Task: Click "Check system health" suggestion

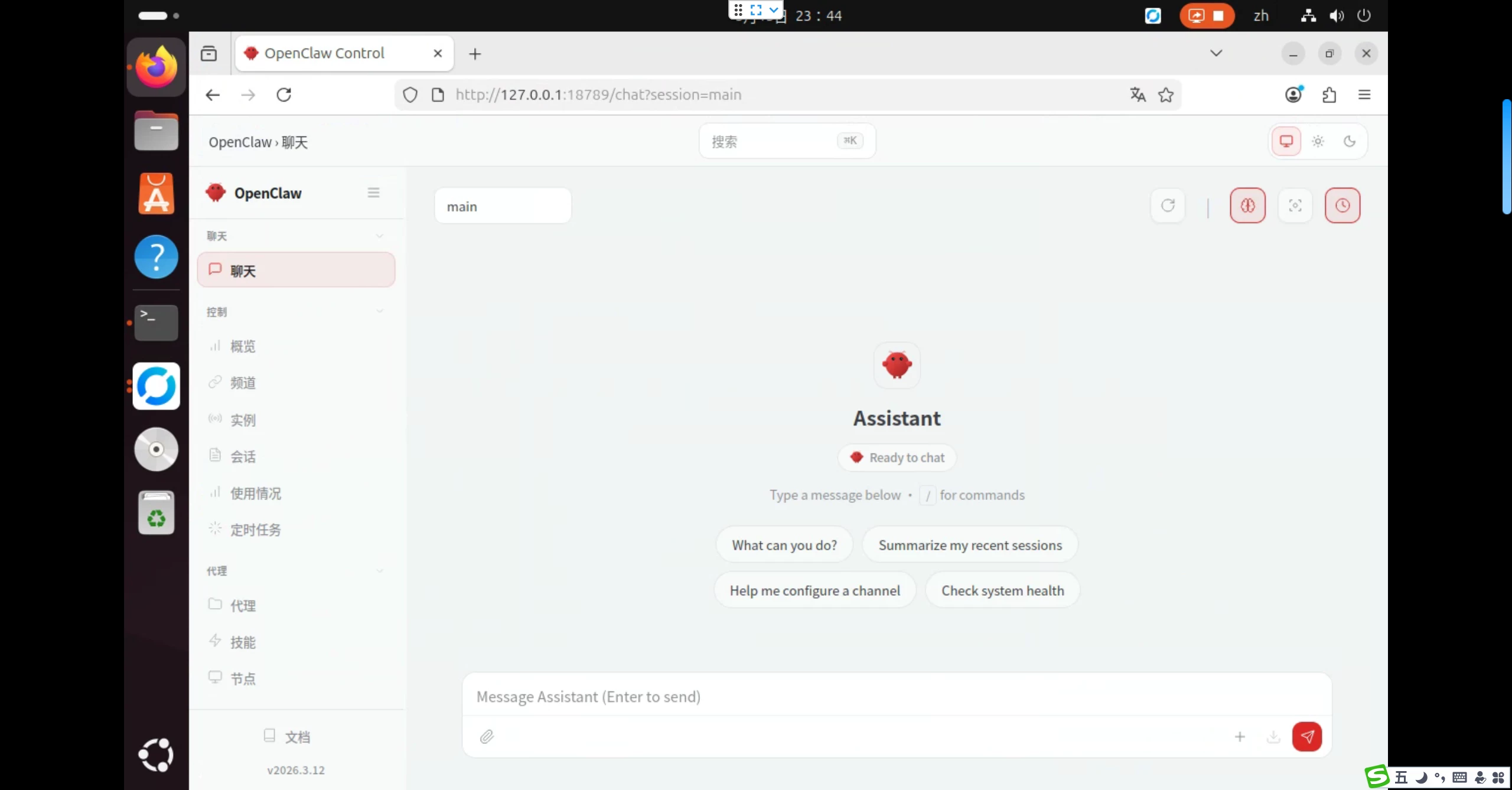Action: [x=1002, y=590]
